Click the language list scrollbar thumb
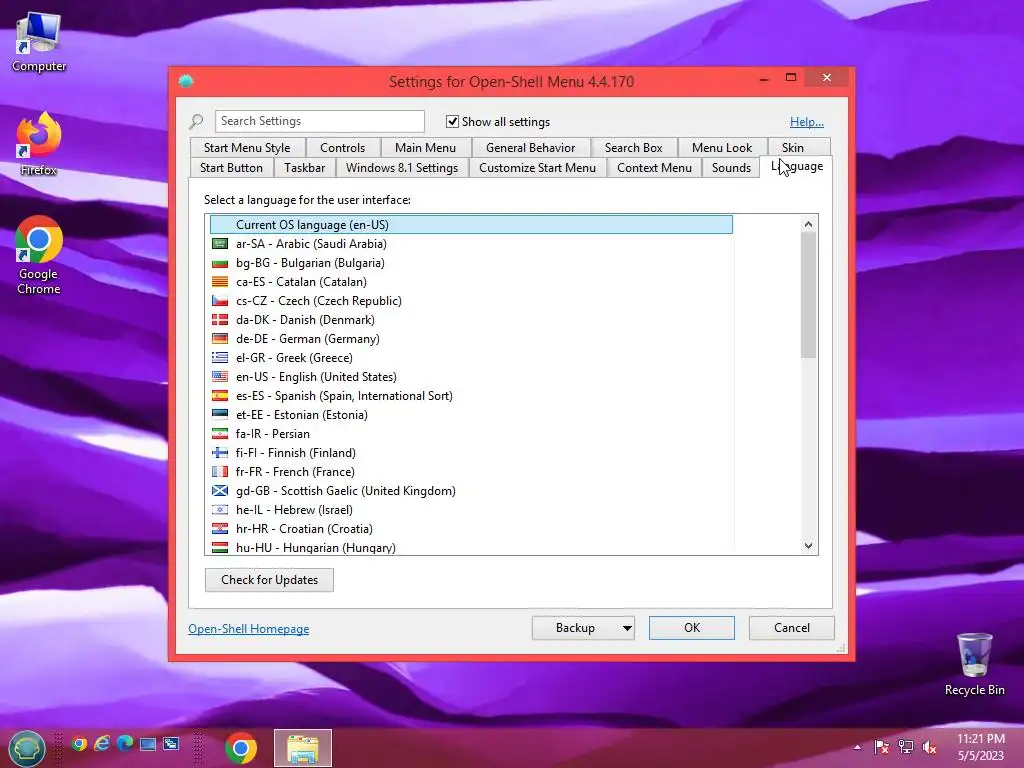The width and height of the screenshot is (1024, 768). click(x=808, y=295)
